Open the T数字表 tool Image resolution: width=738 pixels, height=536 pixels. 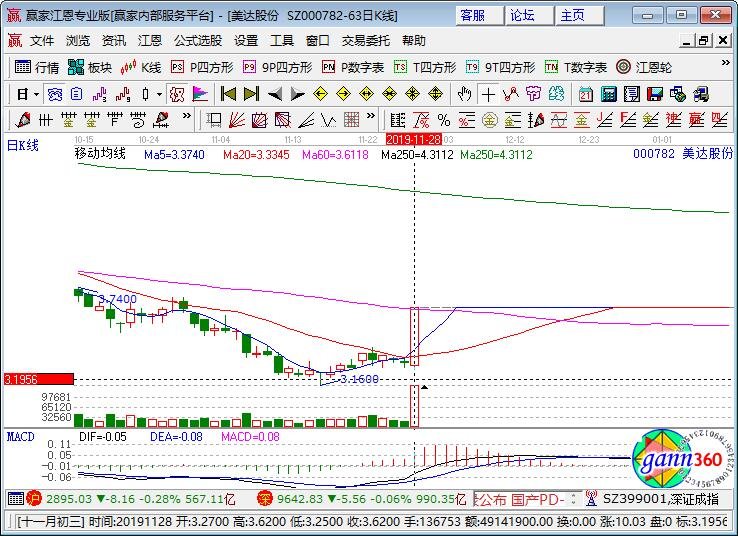(576, 67)
